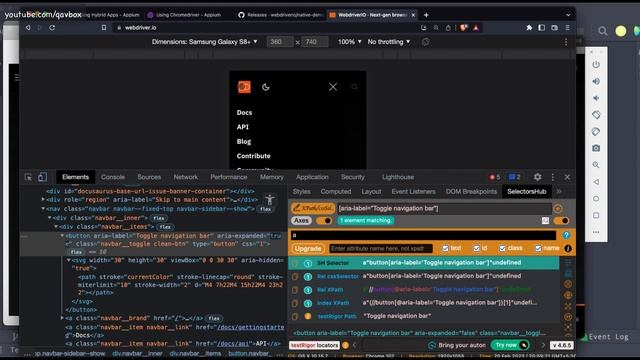This screenshot has width=640, height=360.
Task: Click the device width input showing 360
Action: (x=280, y=42)
